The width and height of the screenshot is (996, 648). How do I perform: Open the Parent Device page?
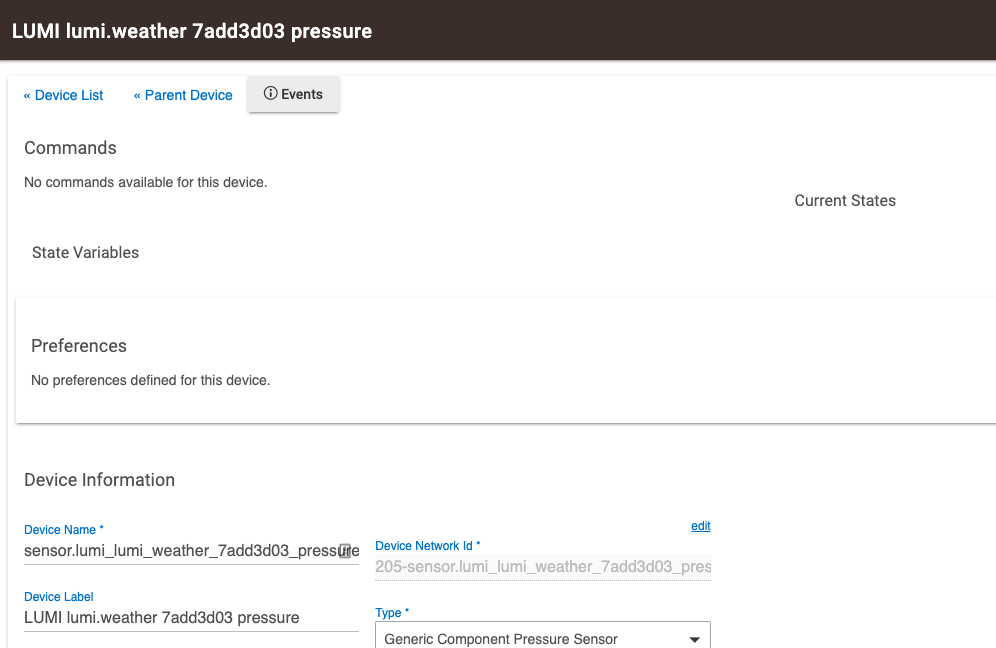183,95
